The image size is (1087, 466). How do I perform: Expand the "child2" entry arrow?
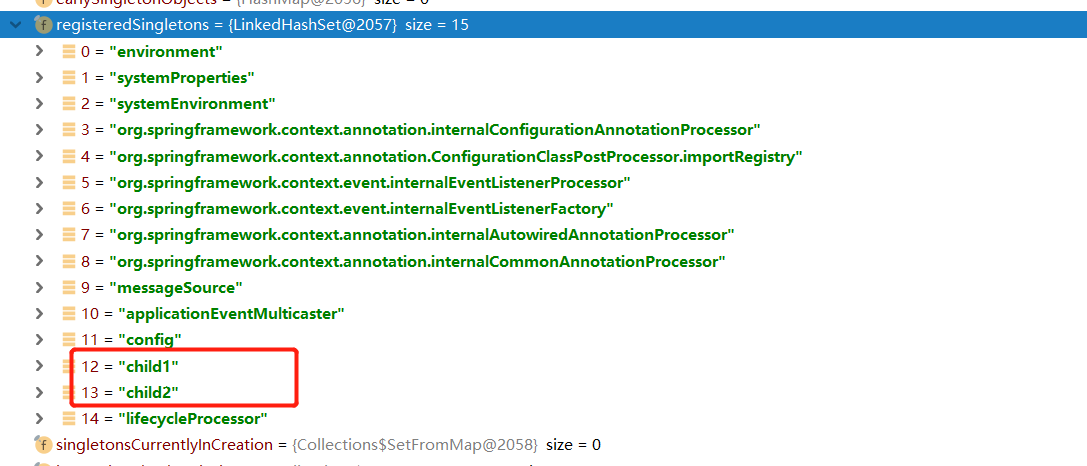pyautogui.click(x=40, y=392)
